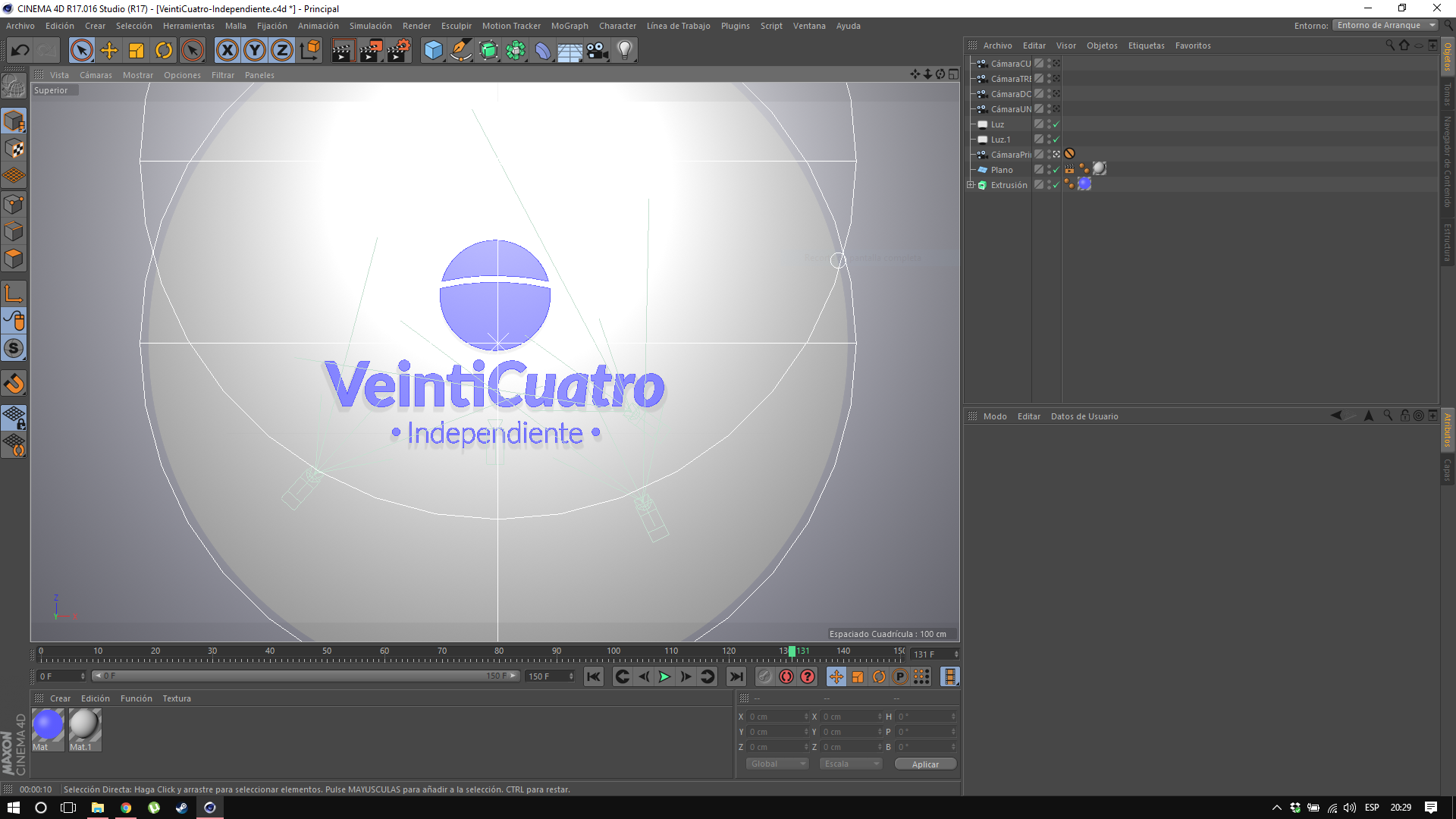Click the 131 F current frame stepper
This screenshot has height=819, width=1456.
click(x=956, y=654)
